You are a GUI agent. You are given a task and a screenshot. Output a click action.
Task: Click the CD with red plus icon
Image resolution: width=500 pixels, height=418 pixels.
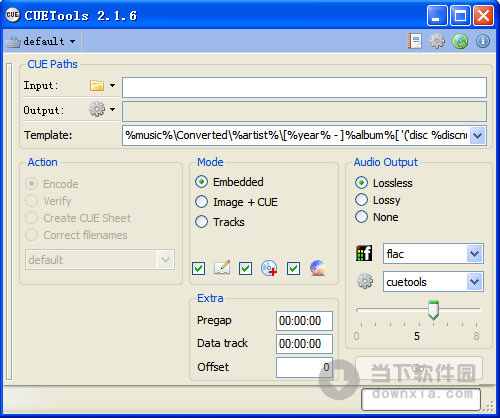coord(269,268)
